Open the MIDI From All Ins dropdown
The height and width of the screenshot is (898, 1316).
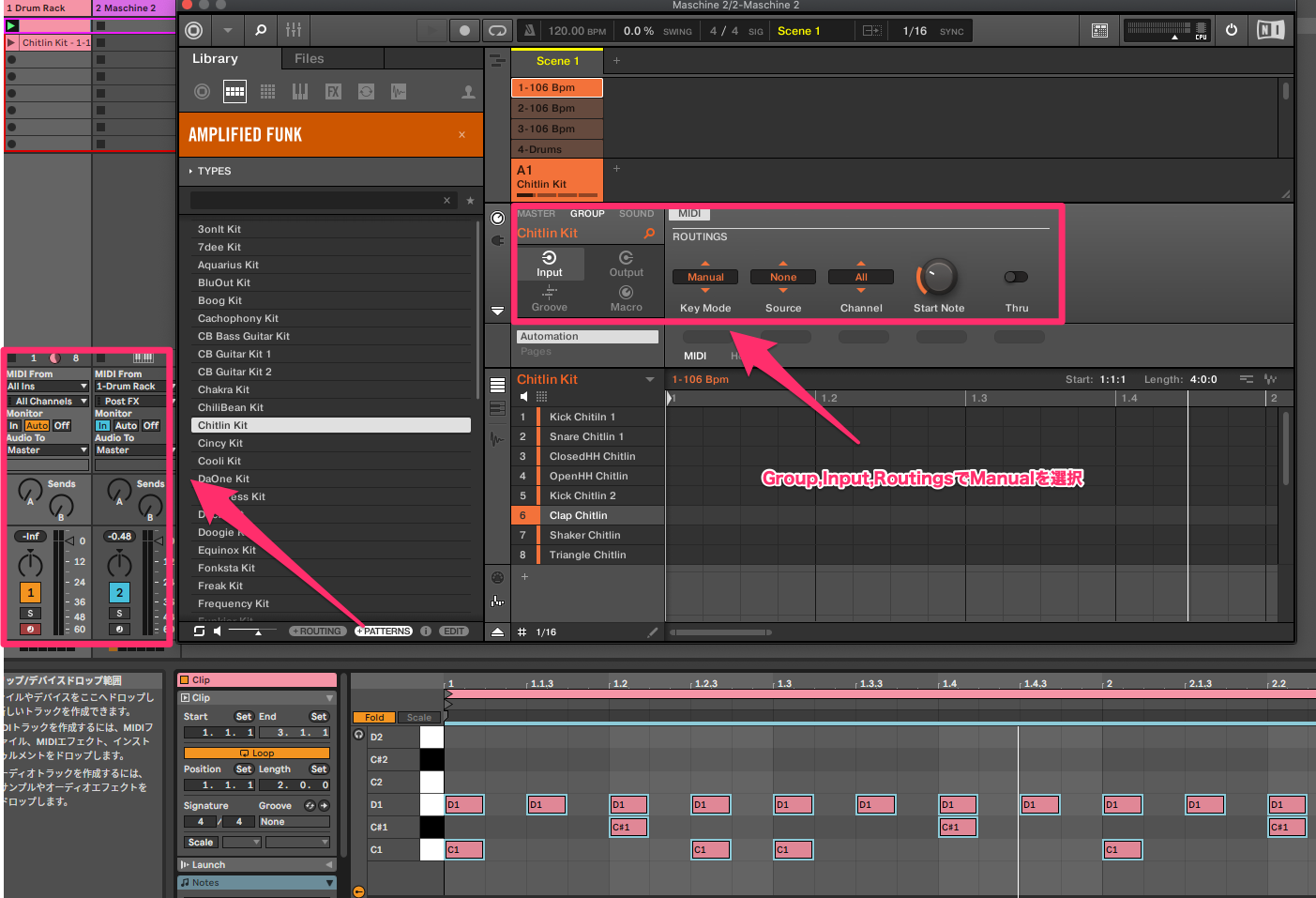(x=47, y=387)
